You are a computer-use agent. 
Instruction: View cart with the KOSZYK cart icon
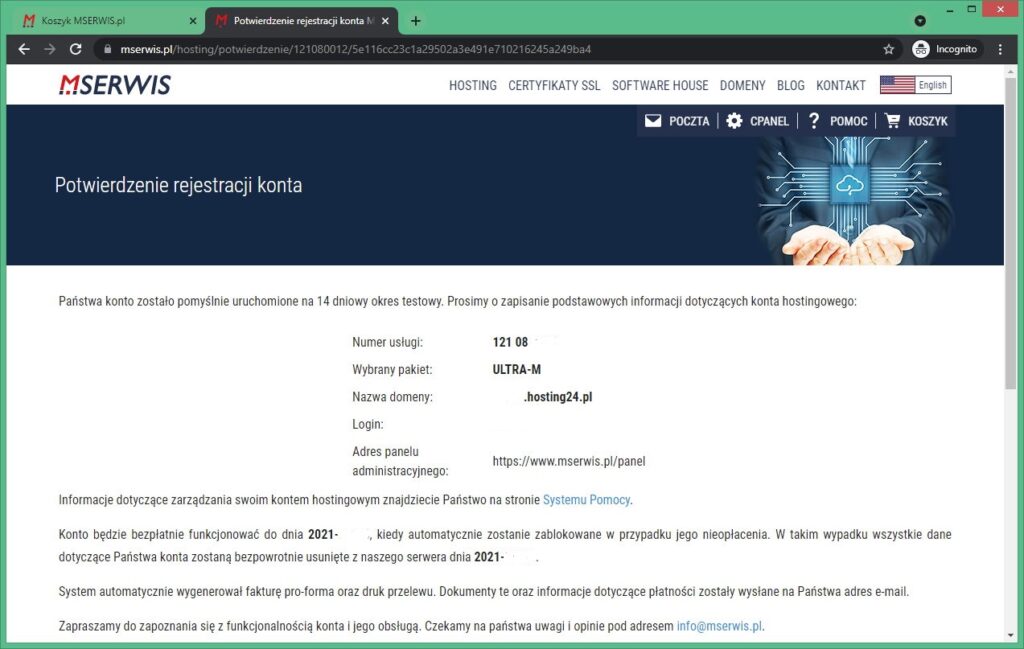coord(891,120)
